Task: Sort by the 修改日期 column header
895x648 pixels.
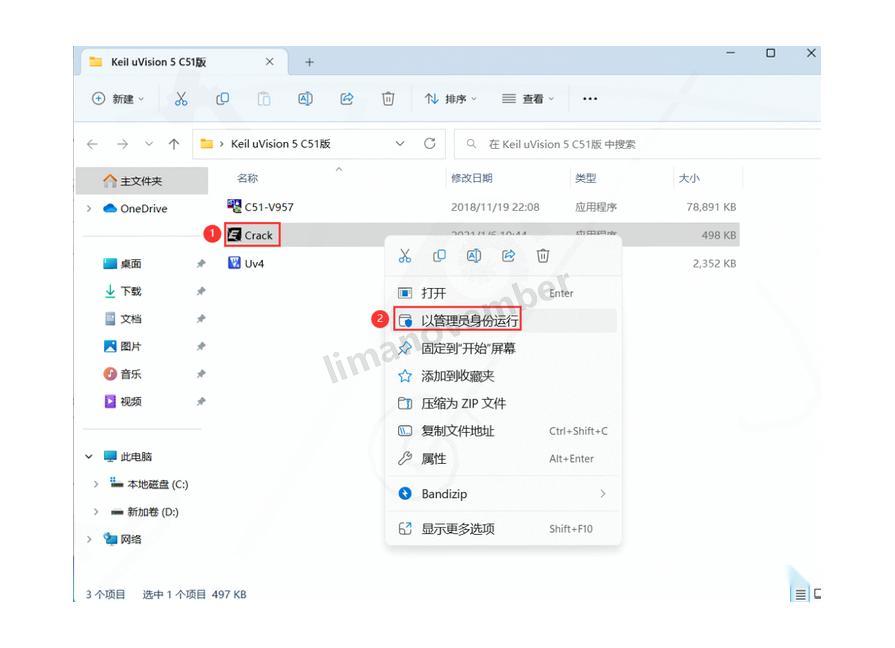Action: click(x=471, y=178)
